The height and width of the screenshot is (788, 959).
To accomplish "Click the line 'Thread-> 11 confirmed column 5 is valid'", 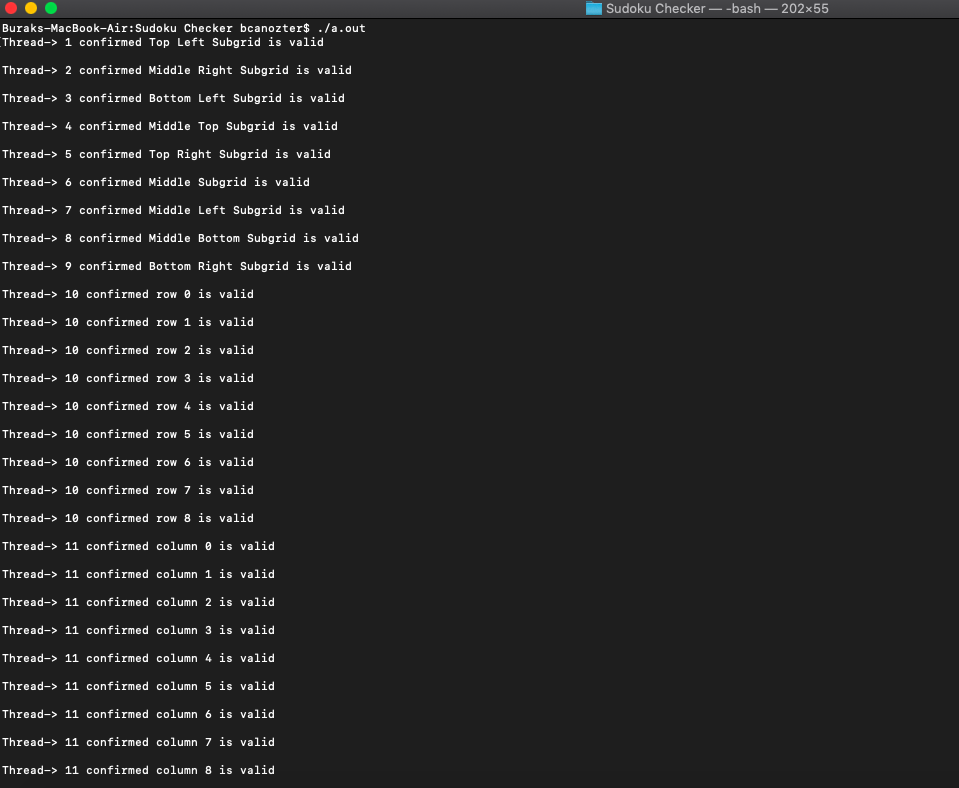I will [x=138, y=686].
